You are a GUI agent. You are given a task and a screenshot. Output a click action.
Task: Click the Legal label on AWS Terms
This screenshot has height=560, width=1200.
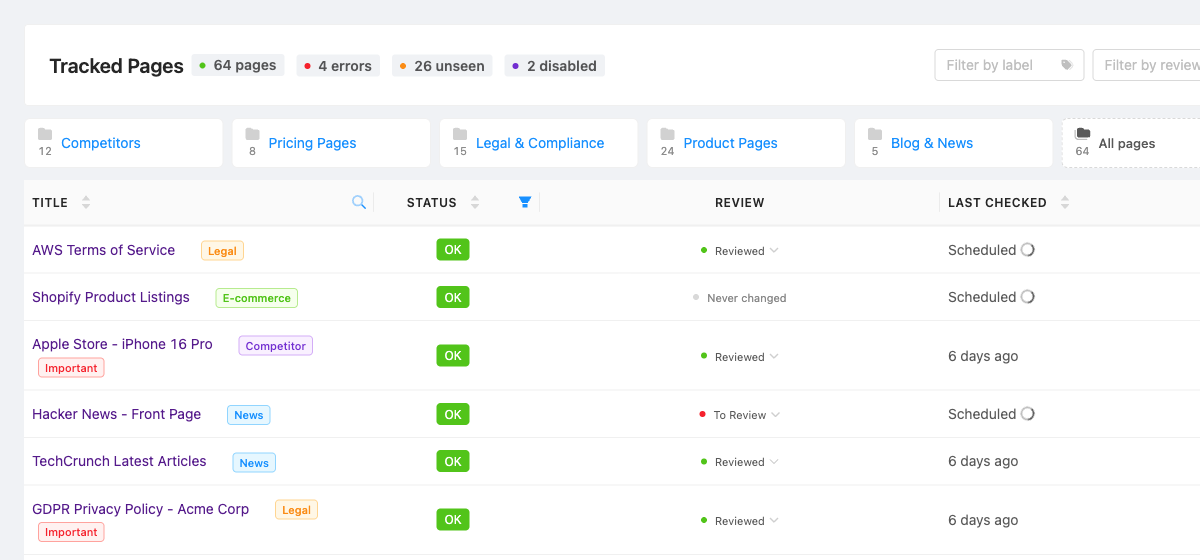pyautogui.click(x=222, y=251)
